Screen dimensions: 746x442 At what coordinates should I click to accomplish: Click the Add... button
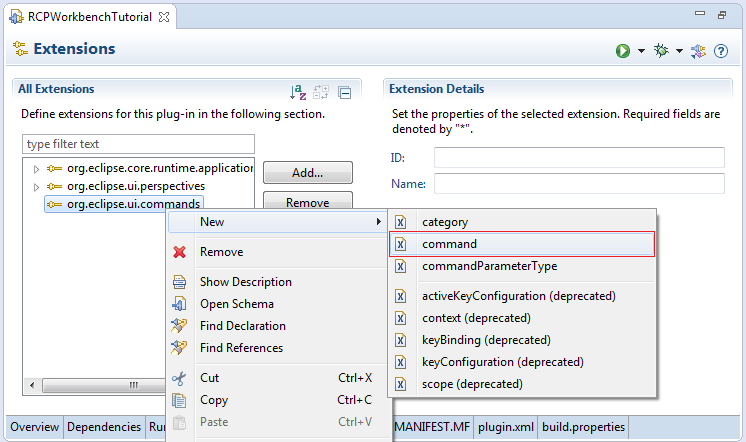click(x=308, y=172)
